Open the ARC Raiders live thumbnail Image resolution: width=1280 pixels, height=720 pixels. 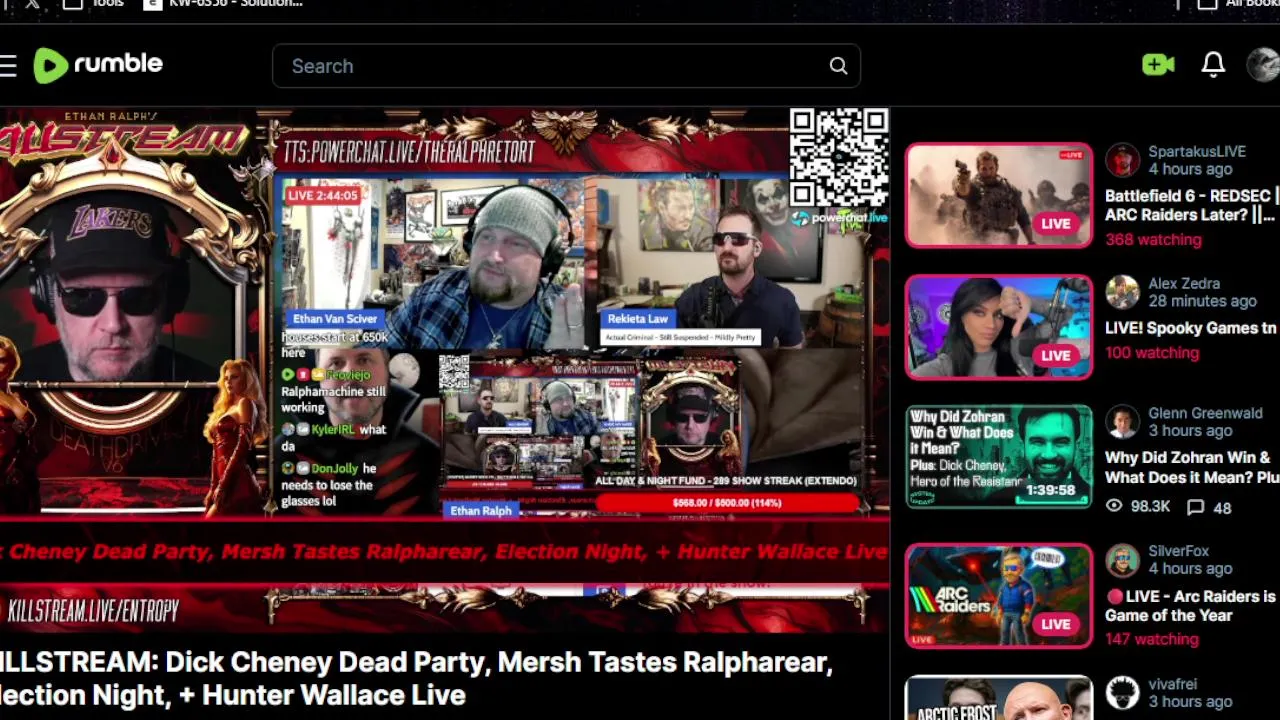tap(999, 596)
